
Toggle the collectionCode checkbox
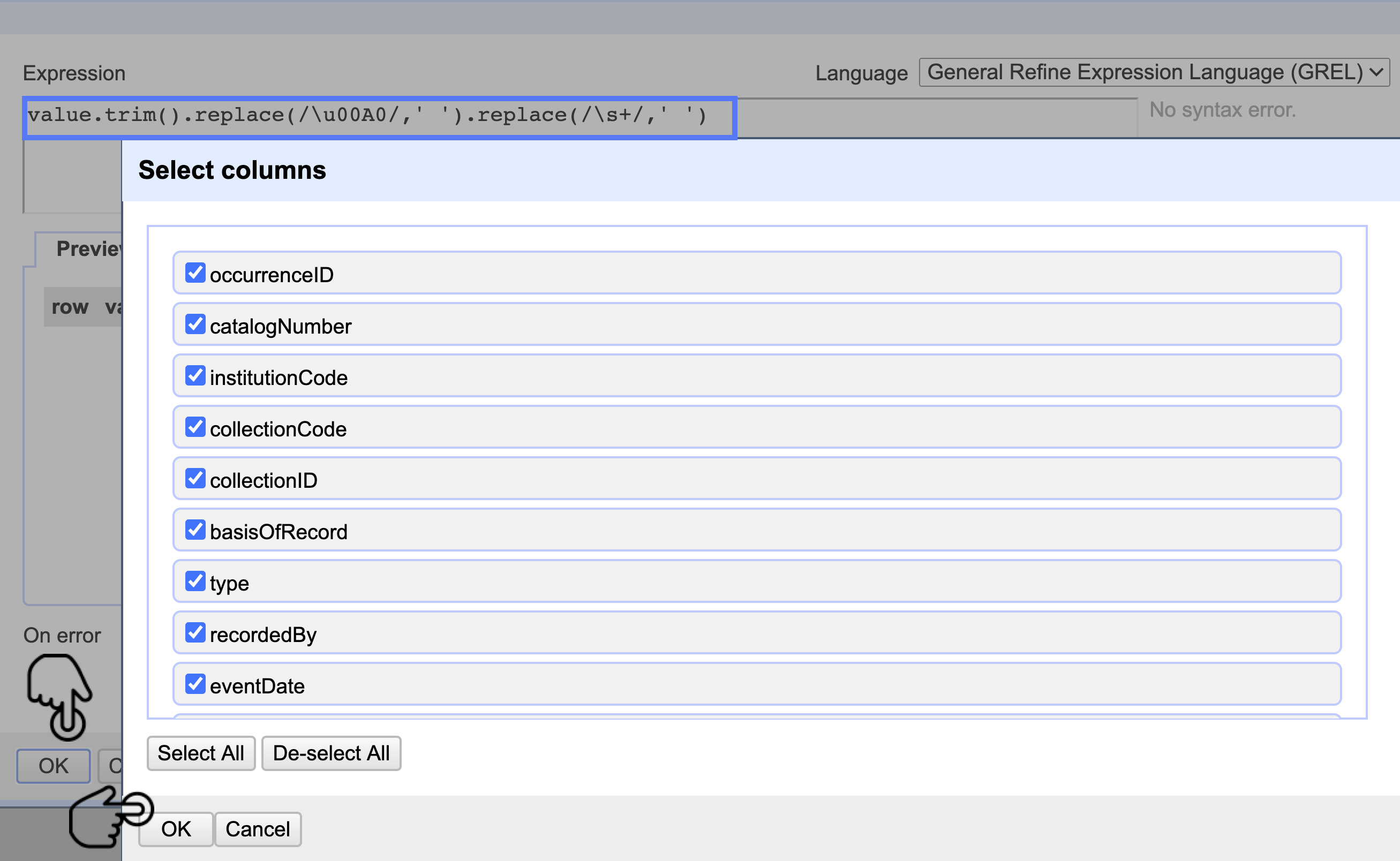pos(195,427)
